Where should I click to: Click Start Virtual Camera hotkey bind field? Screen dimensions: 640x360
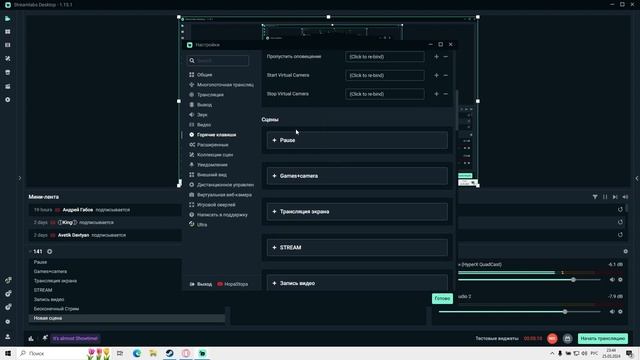385,75
